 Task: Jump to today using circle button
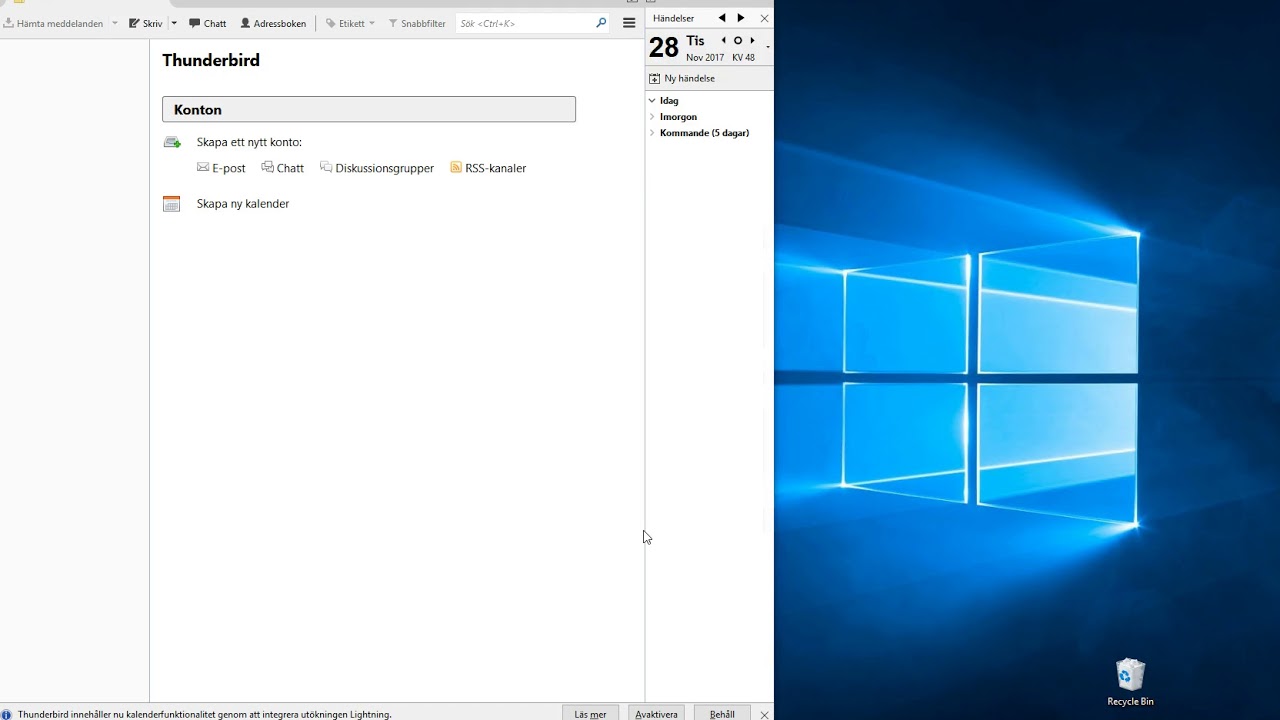[738, 41]
